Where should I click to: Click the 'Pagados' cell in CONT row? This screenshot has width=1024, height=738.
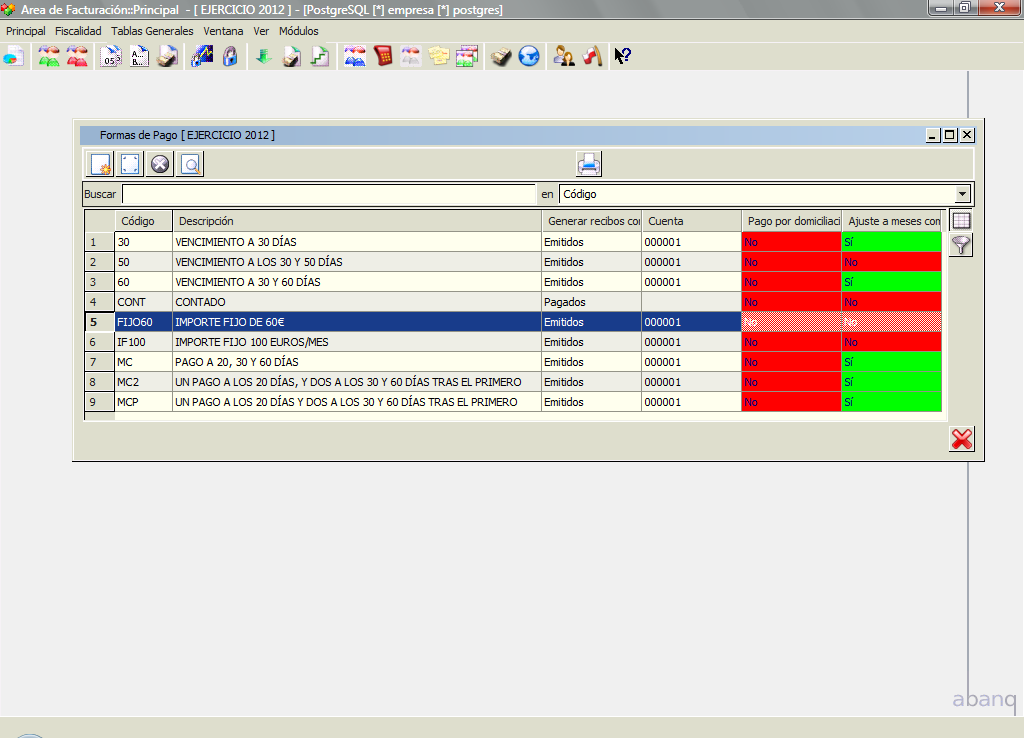click(x=592, y=302)
